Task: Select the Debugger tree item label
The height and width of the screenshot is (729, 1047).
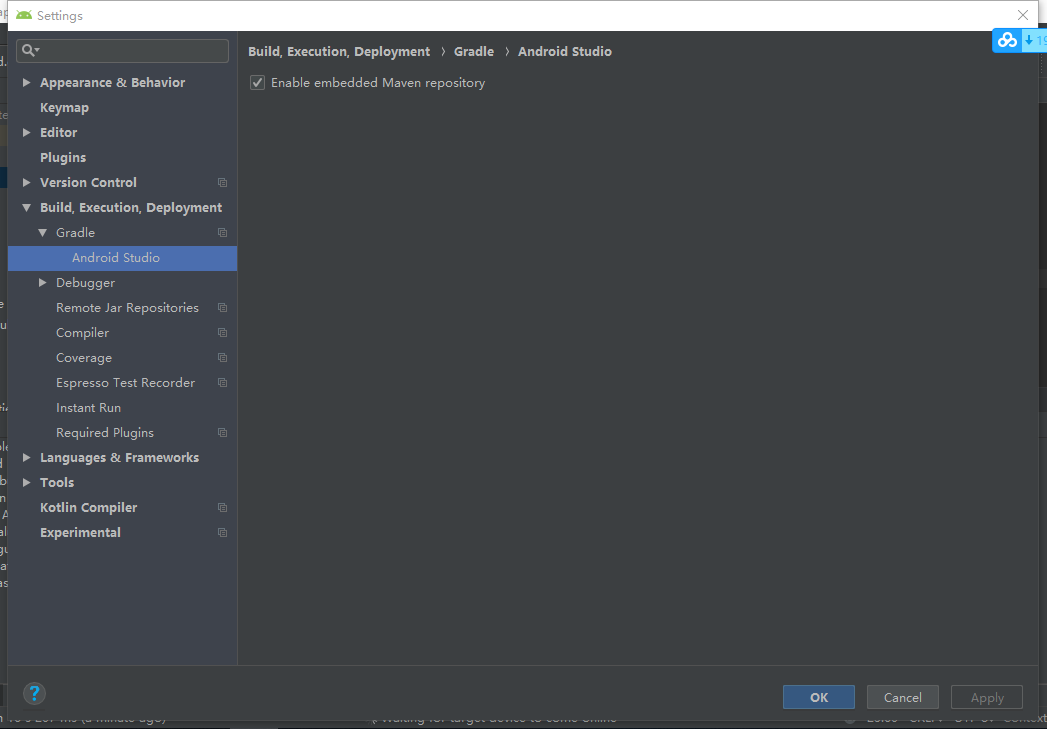Action: pos(85,282)
